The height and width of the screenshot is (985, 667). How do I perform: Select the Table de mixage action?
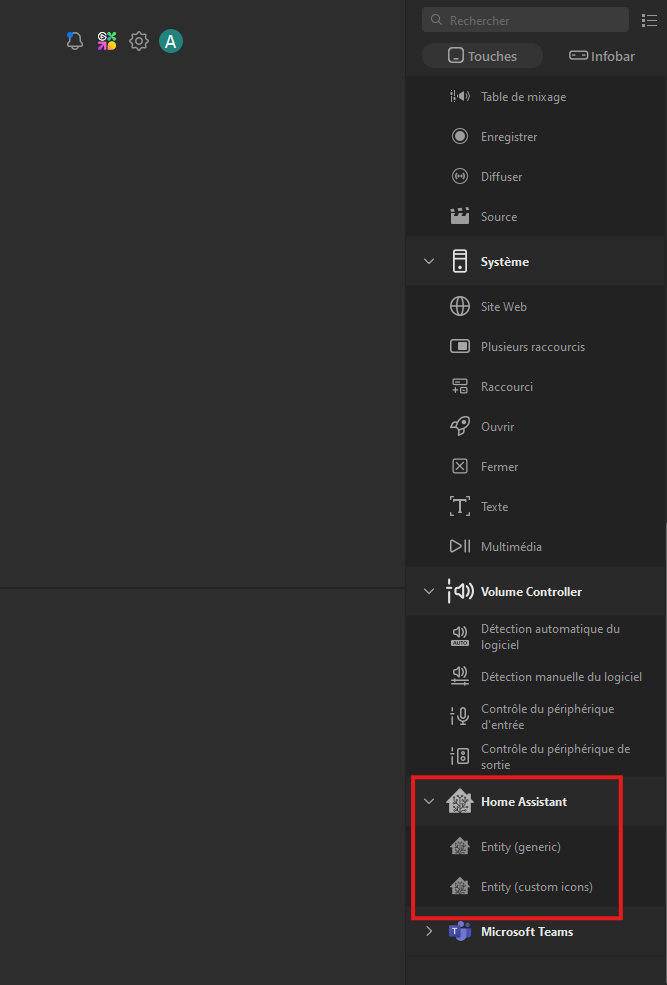point(523,97)
